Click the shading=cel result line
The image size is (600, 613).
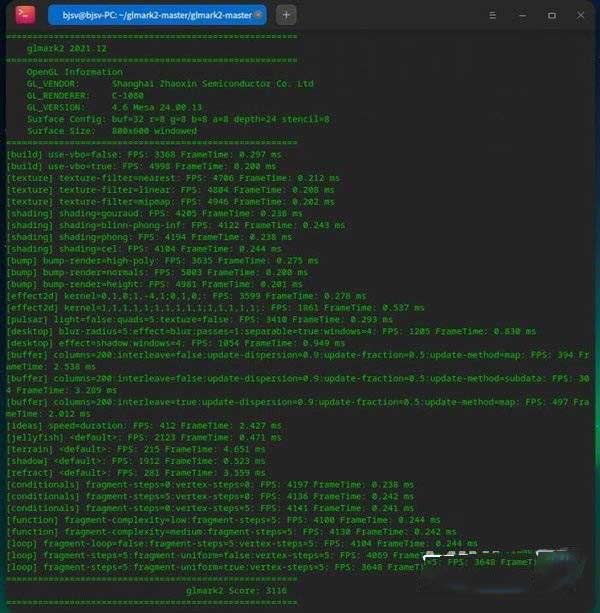tap(144, 249)
